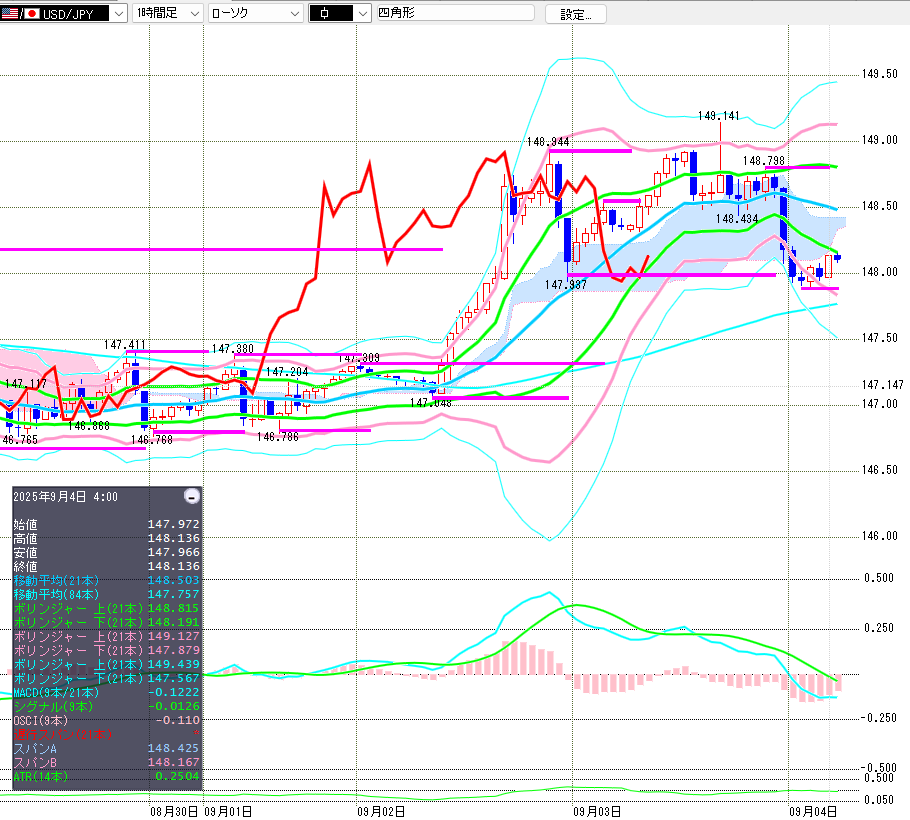910x820 pixels.
Task: Select the MACD(9本/21本) -0.1222 row
Action: click(x=107, y=692)
